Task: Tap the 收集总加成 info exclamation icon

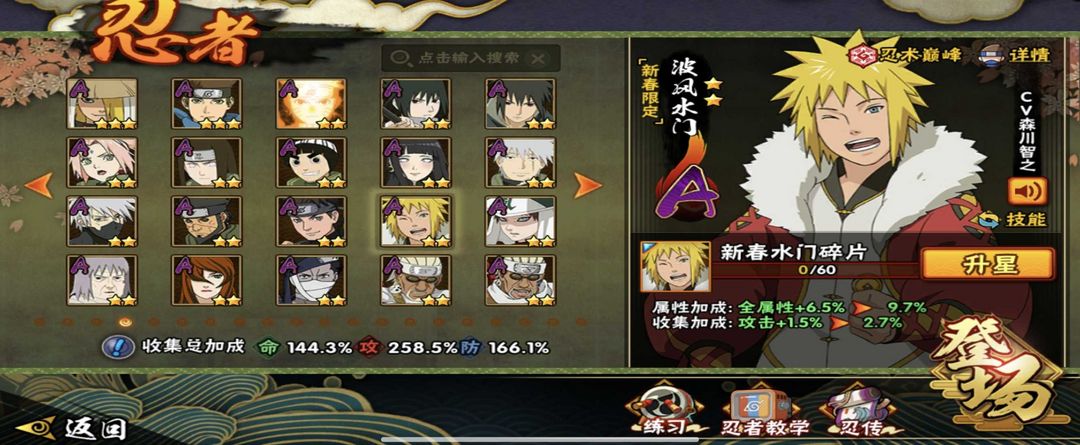Action: click(118, 346)
